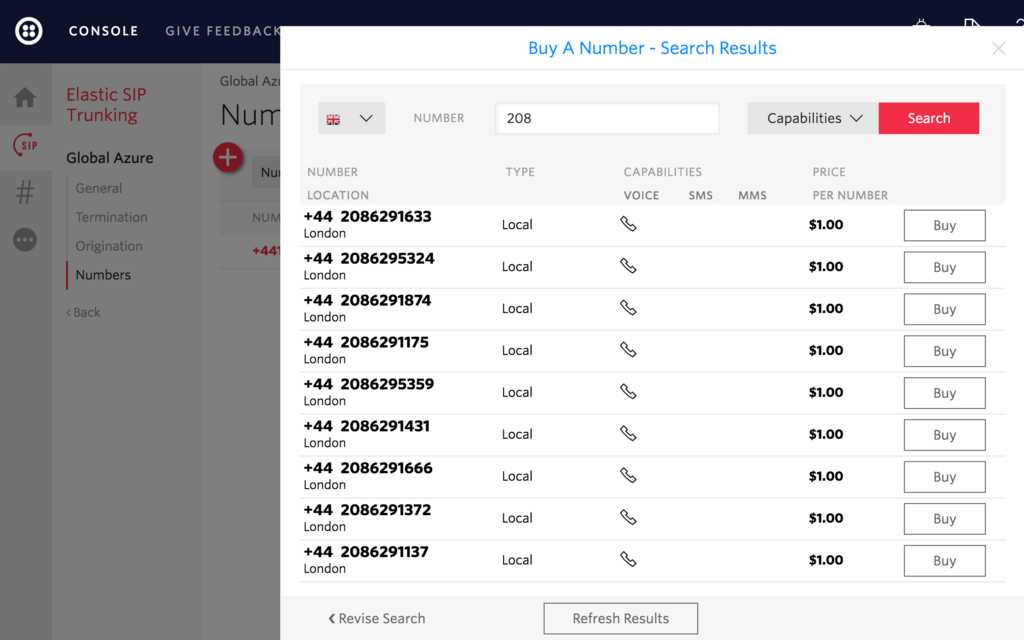Image resolution: width=1024 pixels, height=640 pixels.
Task: Select the SIP trunking sidebar icon
Action: click(x=25, y=144)
